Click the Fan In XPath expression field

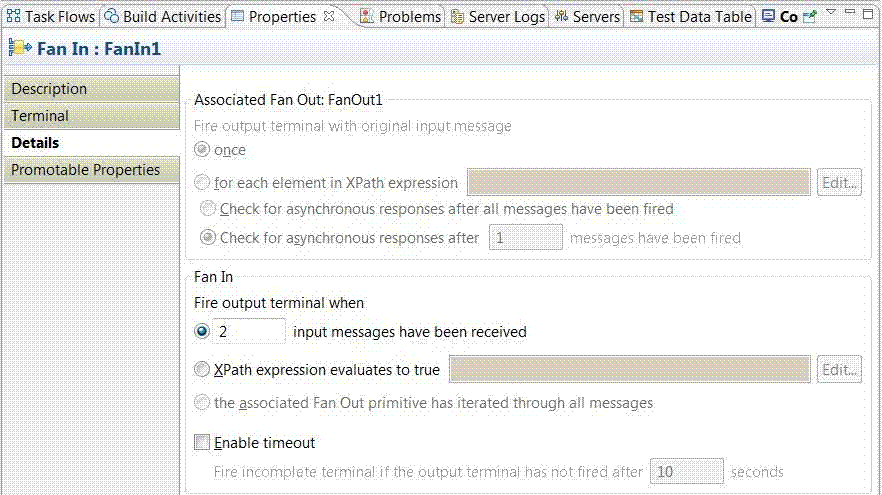(x=629, y=370)
